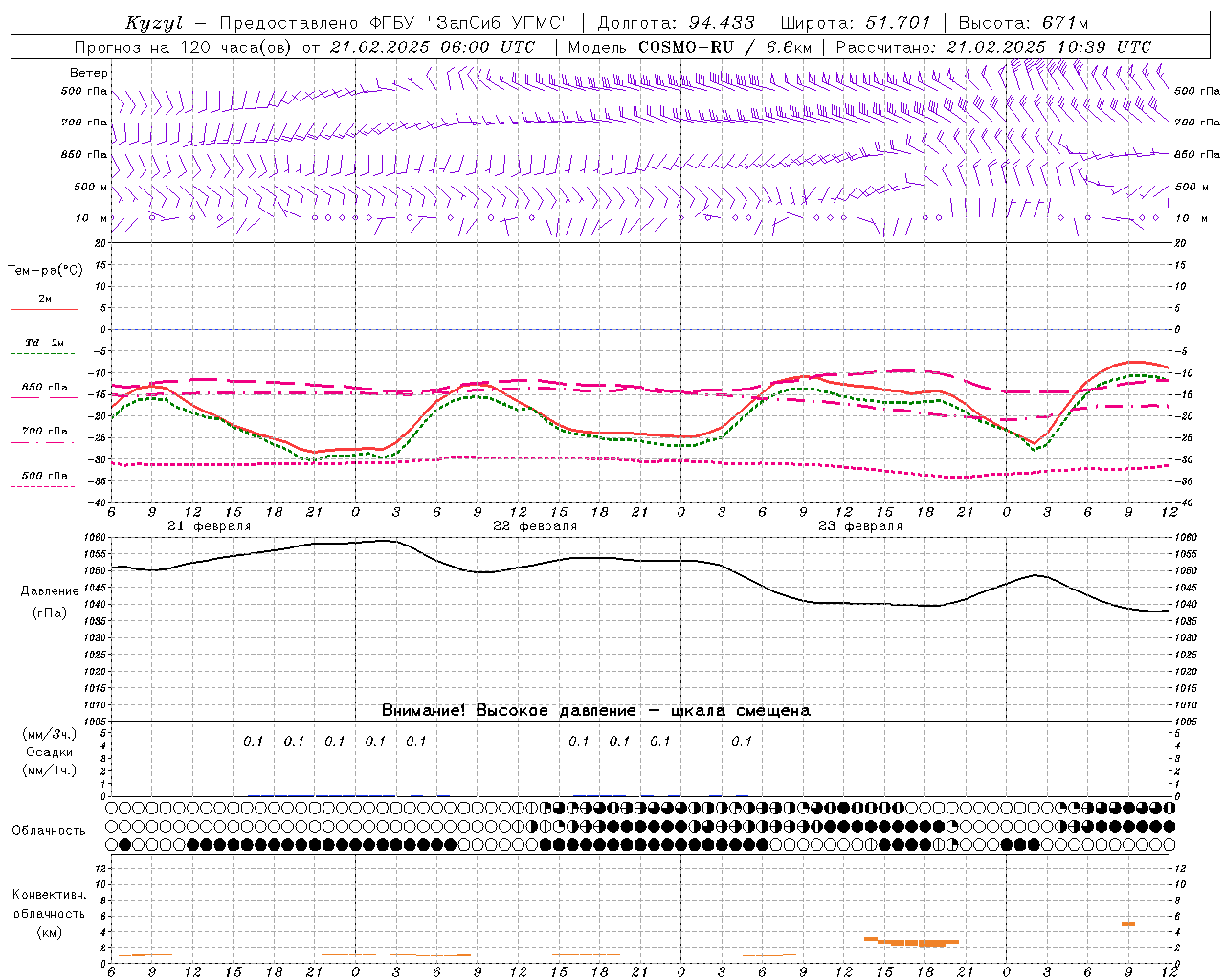This screenshot has width=1225, height=980.
Task: Click the (мм/3ч.) precipitation unit label
Action: (50, 734)
